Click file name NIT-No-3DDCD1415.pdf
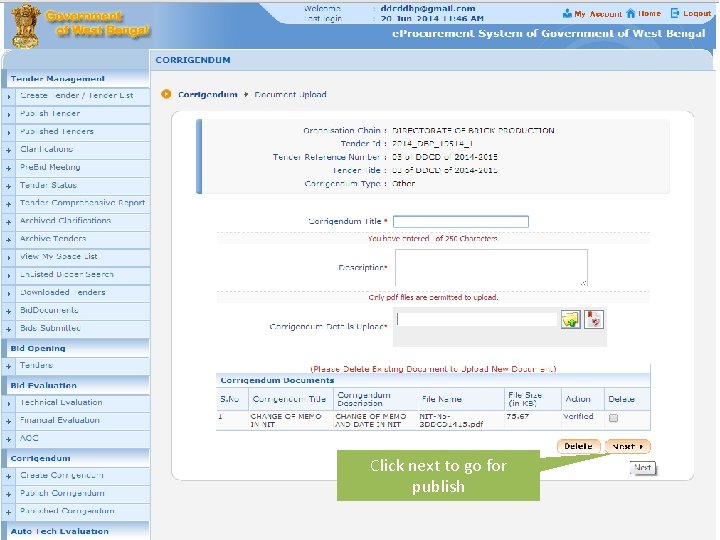Screen dimensions: 720x540 coord(451,421)
